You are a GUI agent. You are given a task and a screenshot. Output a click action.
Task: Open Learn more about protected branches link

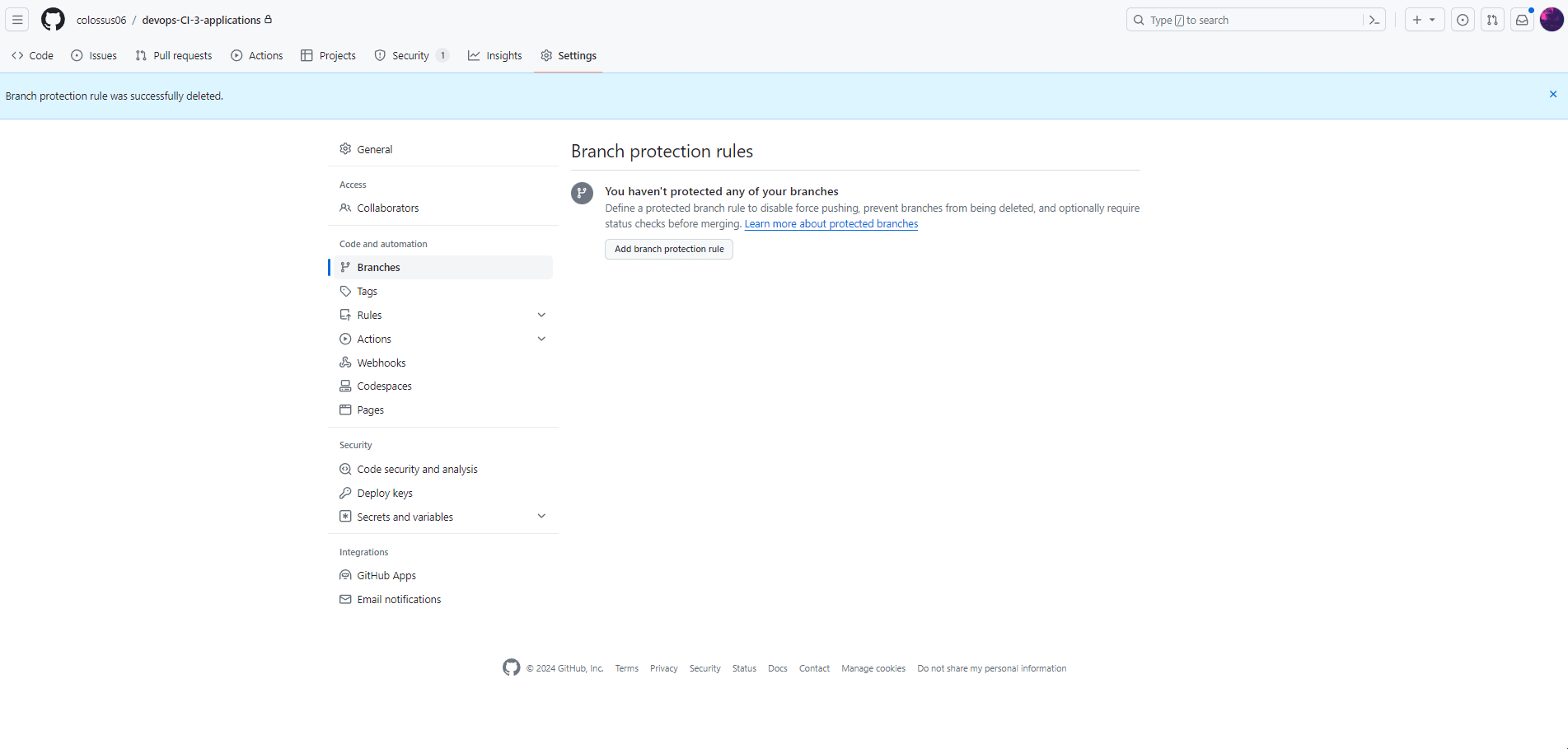pyautogui.click(x=831, y=224)
